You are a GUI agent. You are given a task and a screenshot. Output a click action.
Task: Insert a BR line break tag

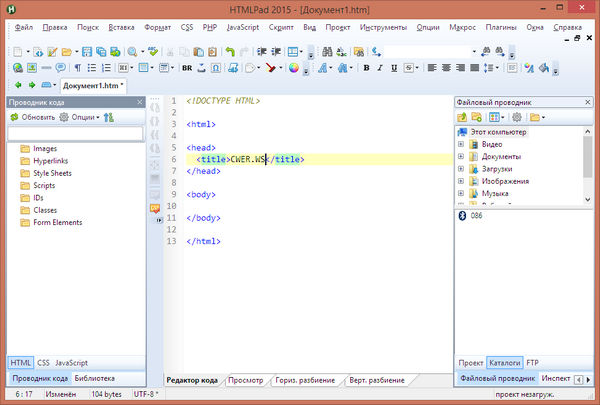[187, 69]
